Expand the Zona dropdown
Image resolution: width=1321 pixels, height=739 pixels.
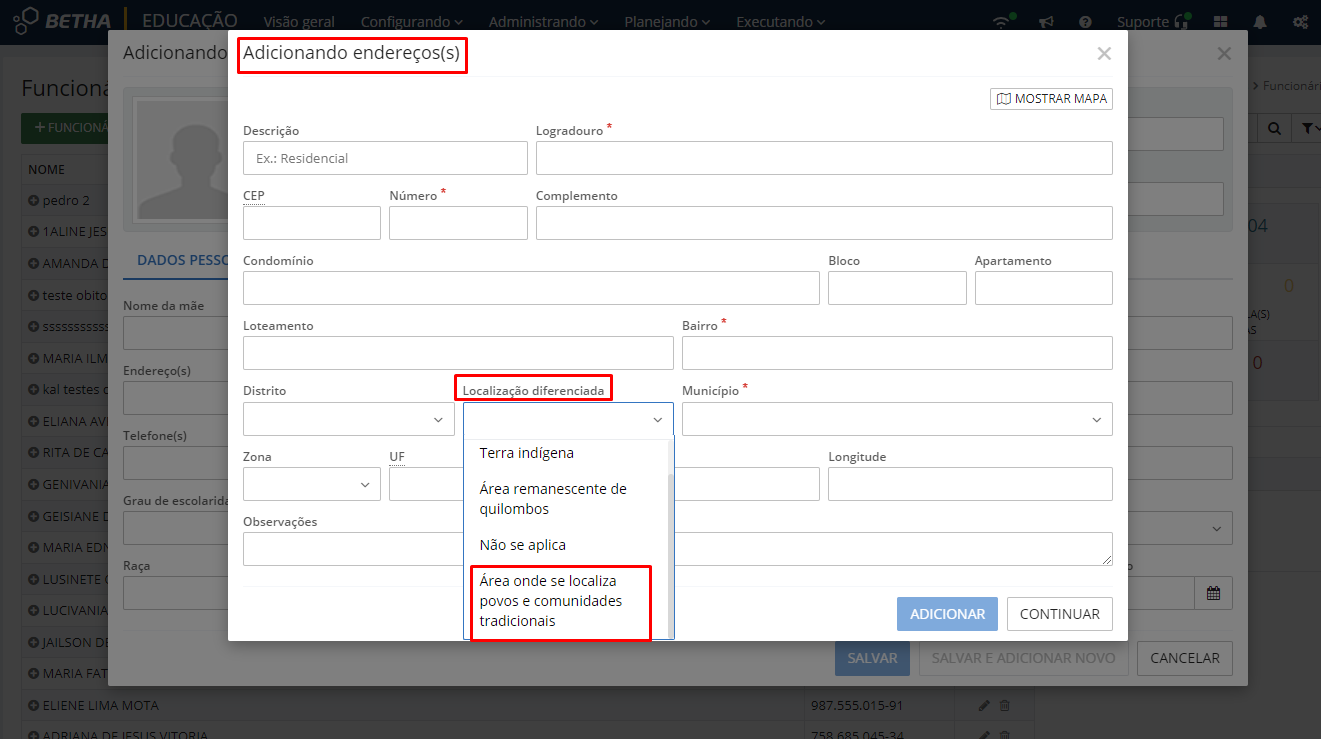pos(312,484)
